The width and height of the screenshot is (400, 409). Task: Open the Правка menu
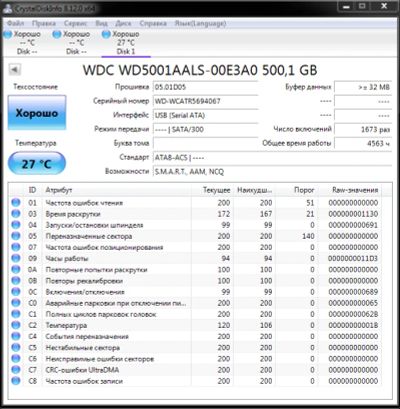pos(44,23)
